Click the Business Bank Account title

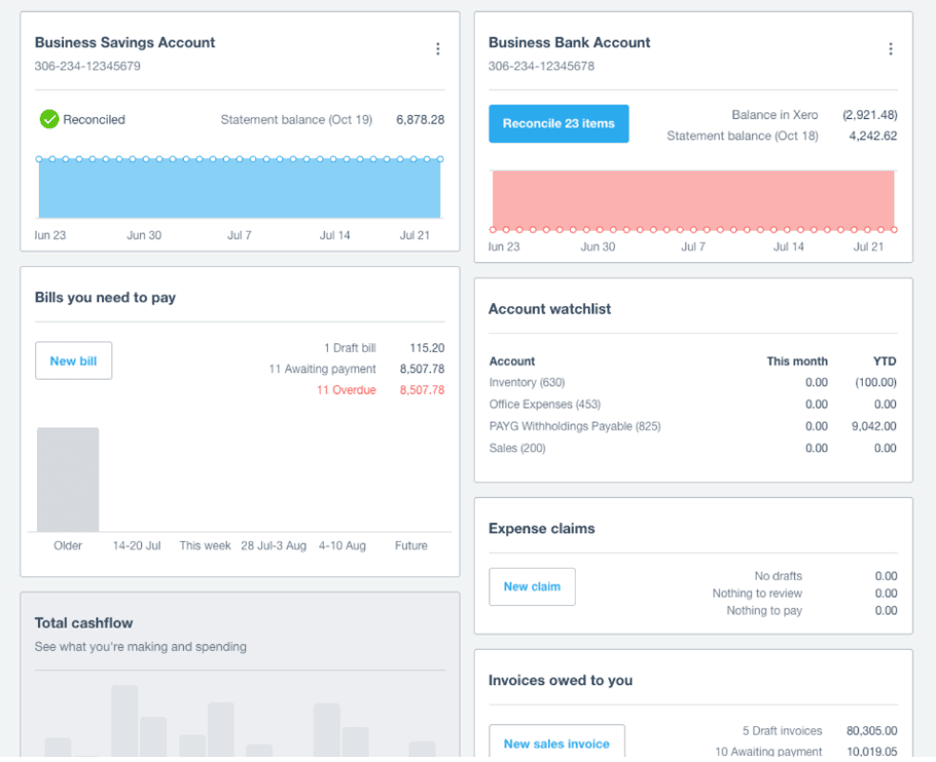pos(569,42)
